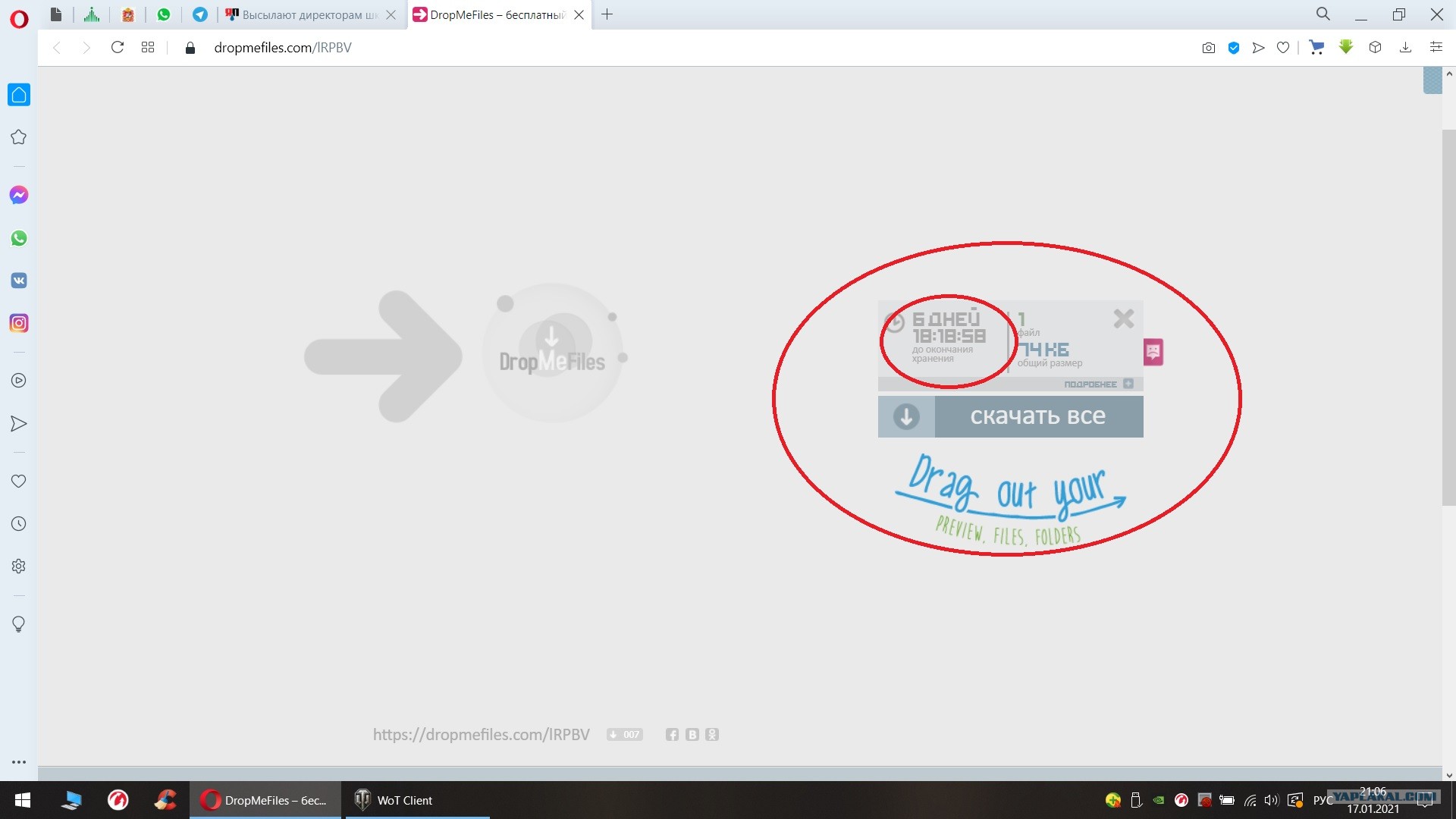Open Settings gear in the sidebar
Image resolution: width=1456 pixels, height=819 pixels.
pos(19,566)
